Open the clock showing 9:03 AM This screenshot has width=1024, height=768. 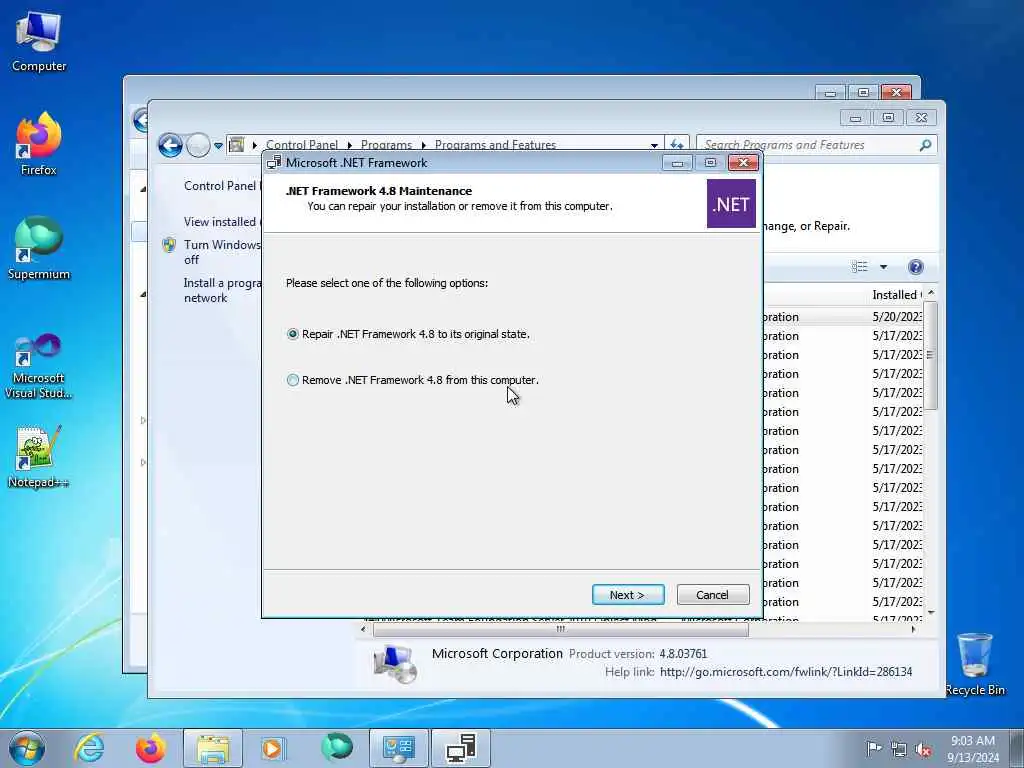point(973,748)
